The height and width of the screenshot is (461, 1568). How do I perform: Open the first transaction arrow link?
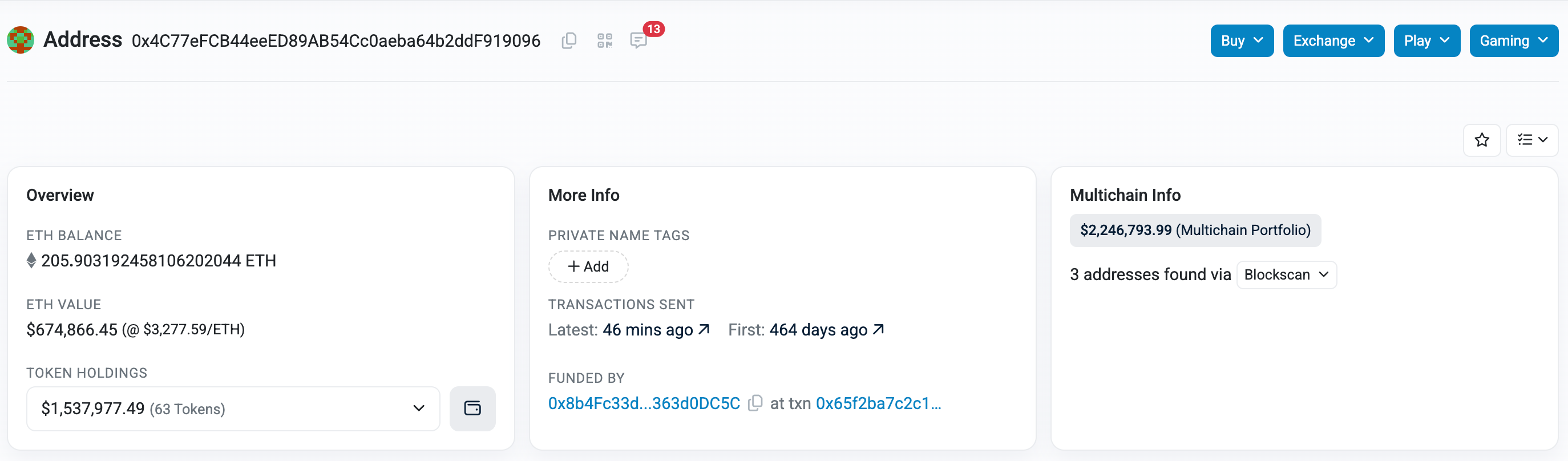[878, 329]
